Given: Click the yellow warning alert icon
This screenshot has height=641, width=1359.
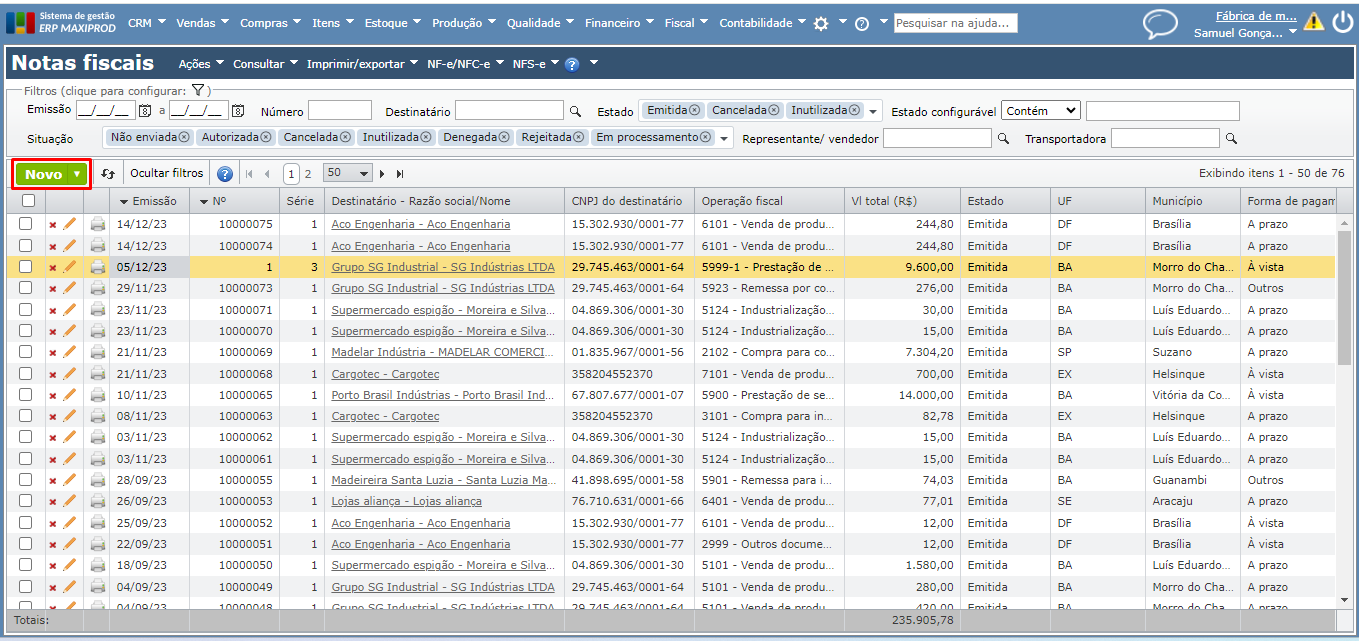Looking at the screenshot, I should (1313, 22).
